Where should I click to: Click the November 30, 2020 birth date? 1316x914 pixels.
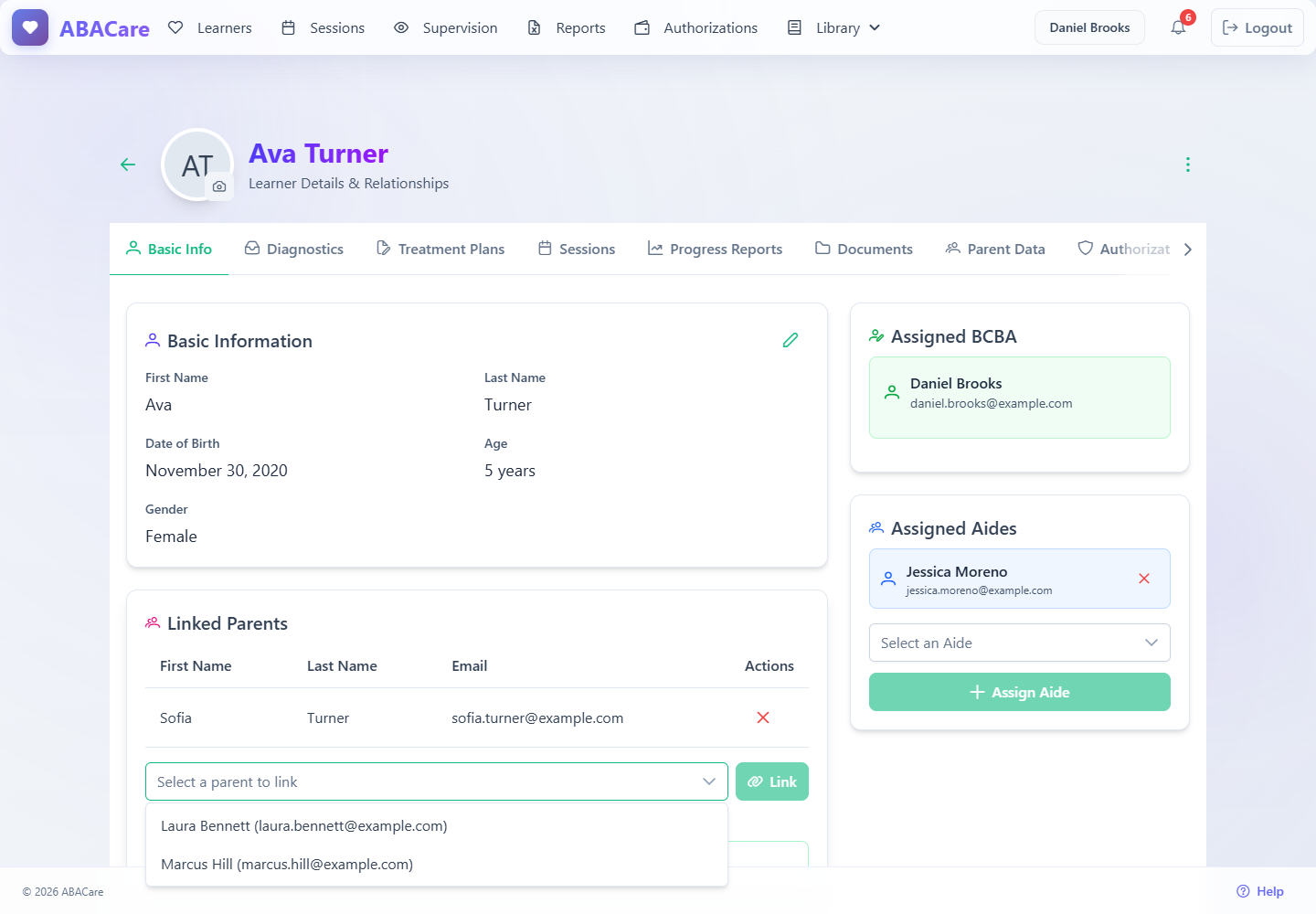[x=217, y=471]
